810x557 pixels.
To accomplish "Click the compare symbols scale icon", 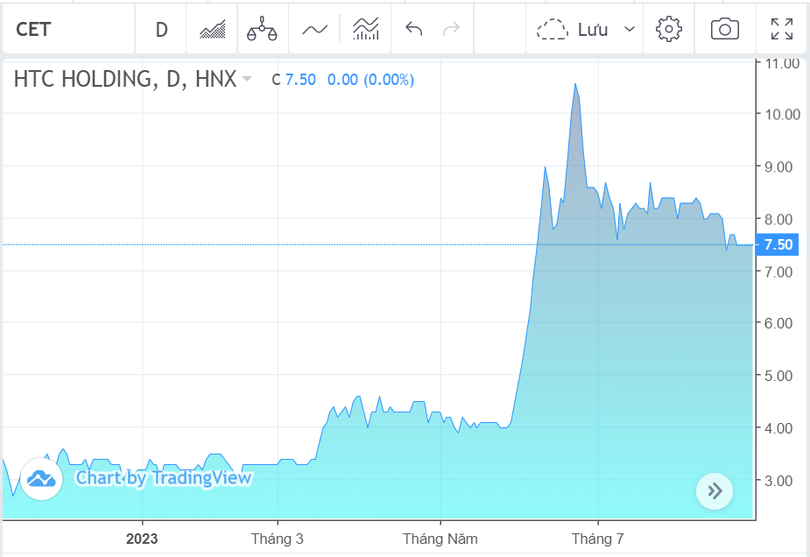I will 262,29.
